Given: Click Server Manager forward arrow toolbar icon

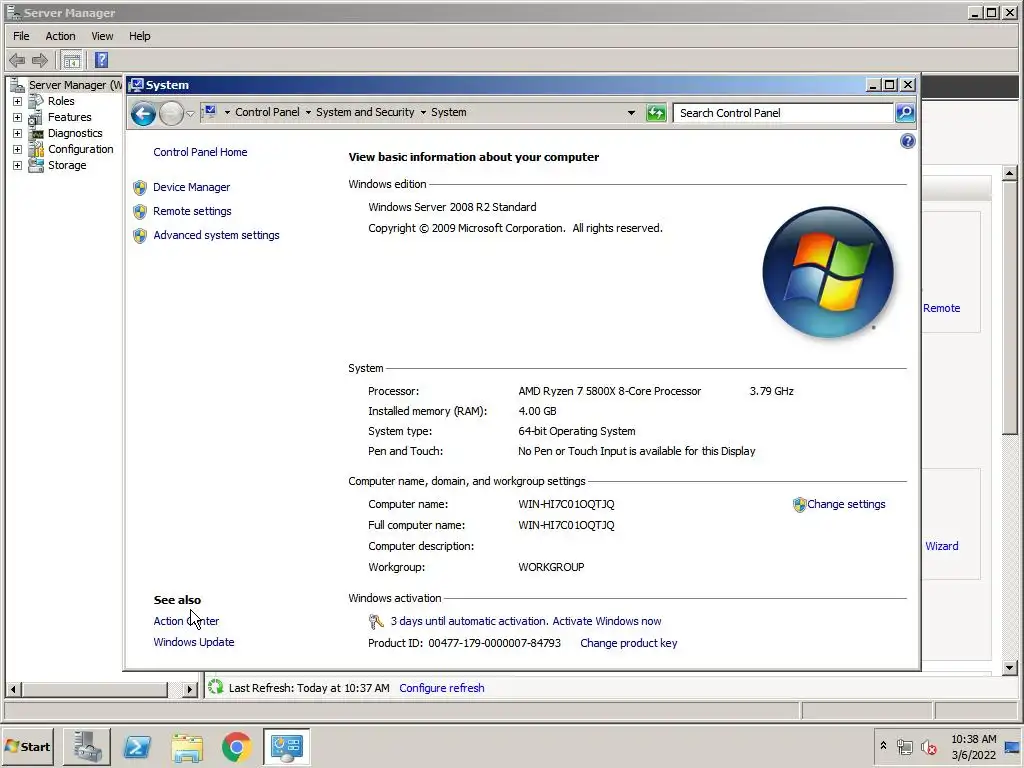Looking at the screenshot, I should click(x=40, y=61).
